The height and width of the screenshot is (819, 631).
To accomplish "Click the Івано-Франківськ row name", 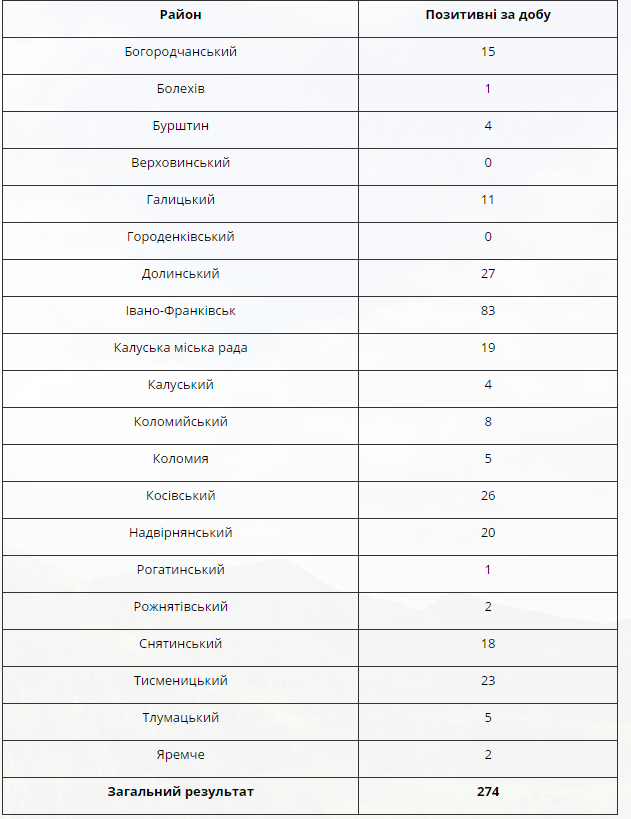I will coord(181,311).
